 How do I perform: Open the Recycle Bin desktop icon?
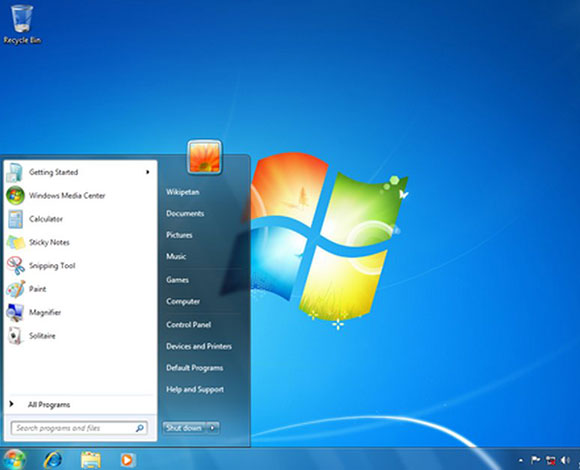(x=22, y=24)
